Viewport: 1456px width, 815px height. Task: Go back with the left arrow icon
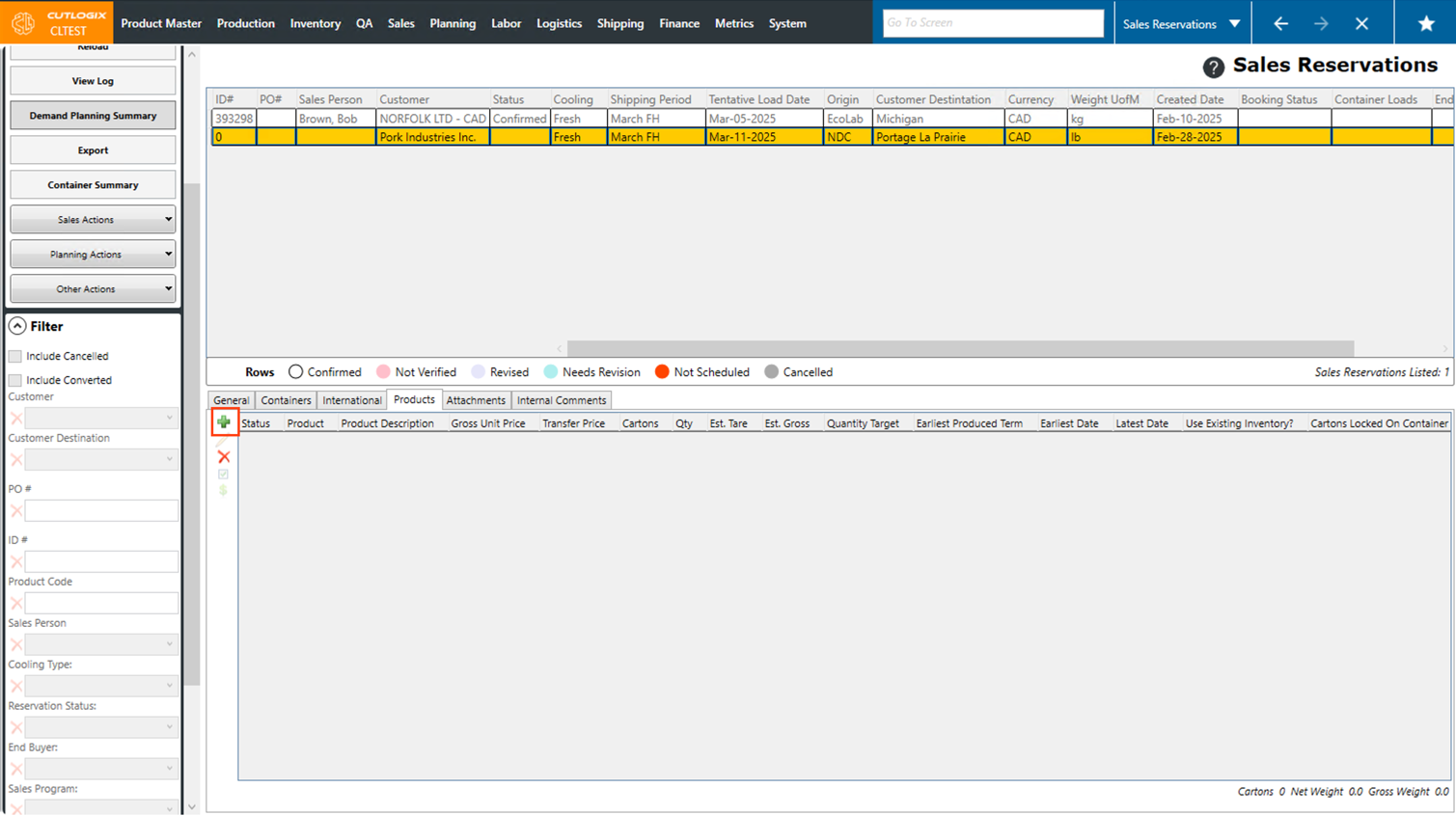point(1280,23)
